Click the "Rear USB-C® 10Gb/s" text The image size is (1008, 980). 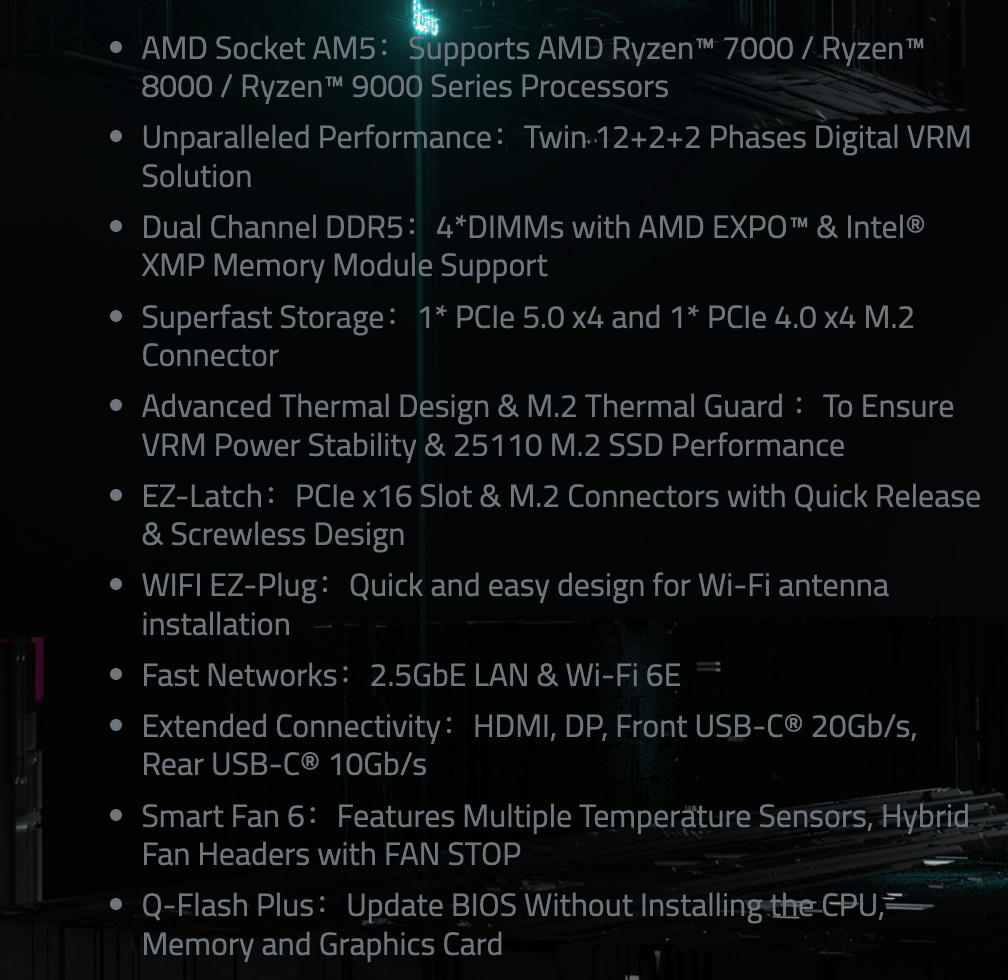click(x=284, y=765)
